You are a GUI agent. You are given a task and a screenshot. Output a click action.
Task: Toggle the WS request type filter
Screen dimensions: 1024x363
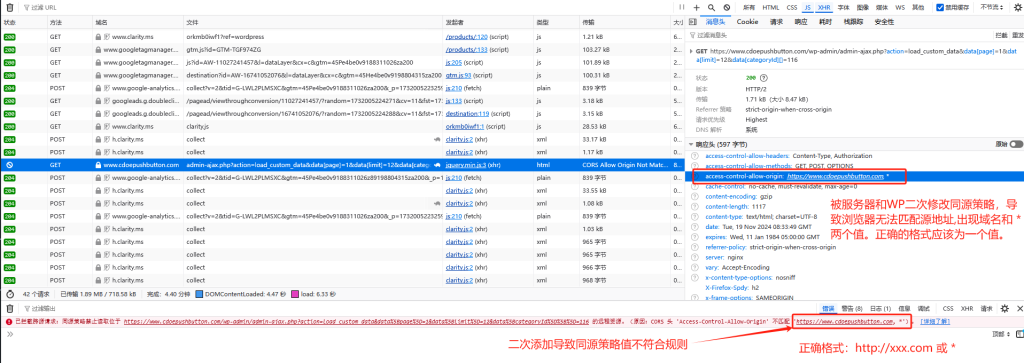[x=899, y=7]
